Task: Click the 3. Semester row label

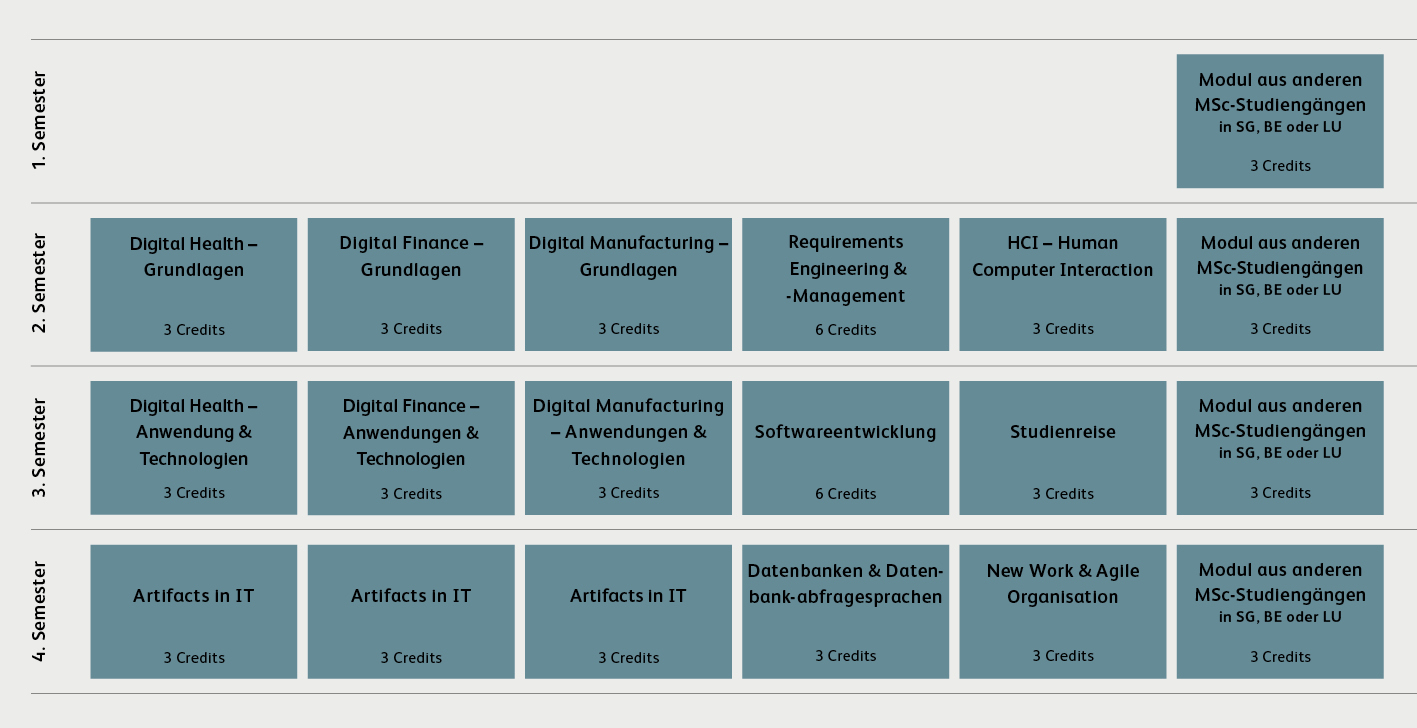Action: (x=40, y=447)
